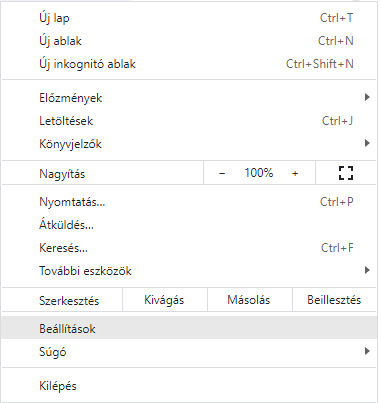Click the Másolás button
This screenshot has height=403, width=381.
tap(250, 300)
